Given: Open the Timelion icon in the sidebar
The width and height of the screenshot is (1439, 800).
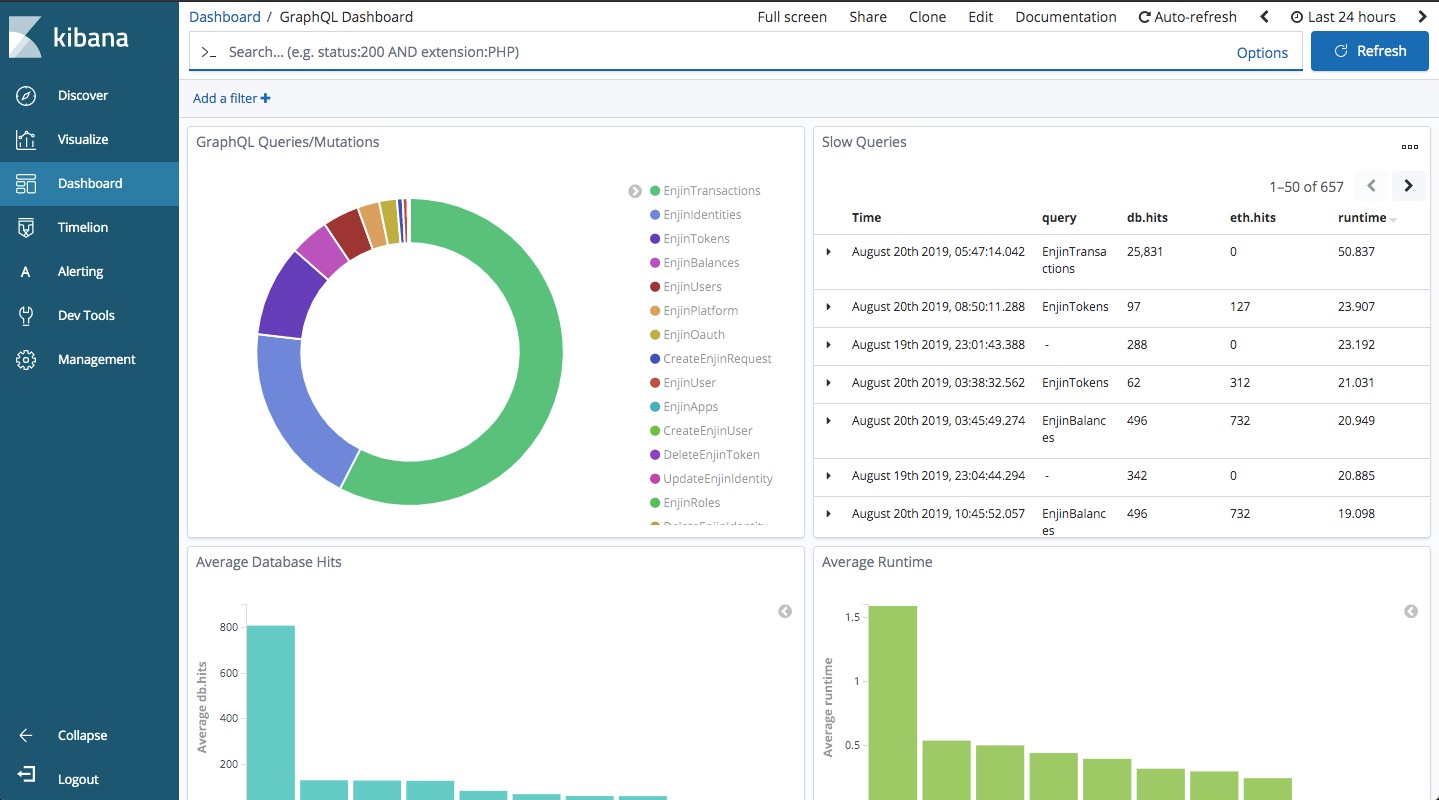Looking at the screenshot, I should coord(27,228).
